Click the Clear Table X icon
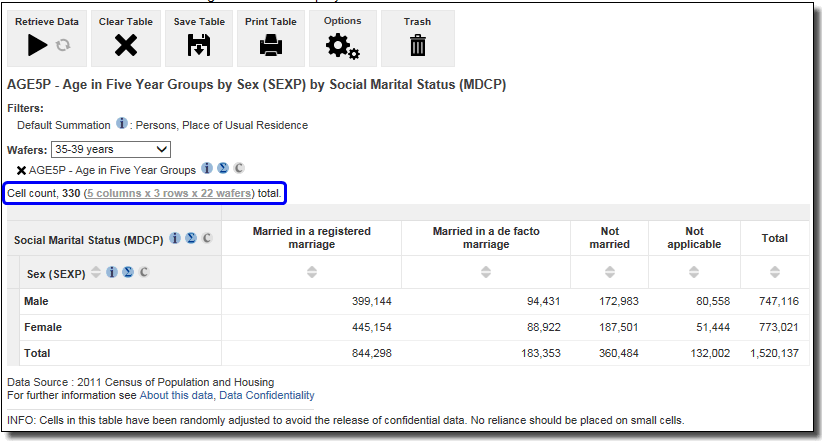The height and width of the screenshot is (441, 822). click(x=125, y=45)
